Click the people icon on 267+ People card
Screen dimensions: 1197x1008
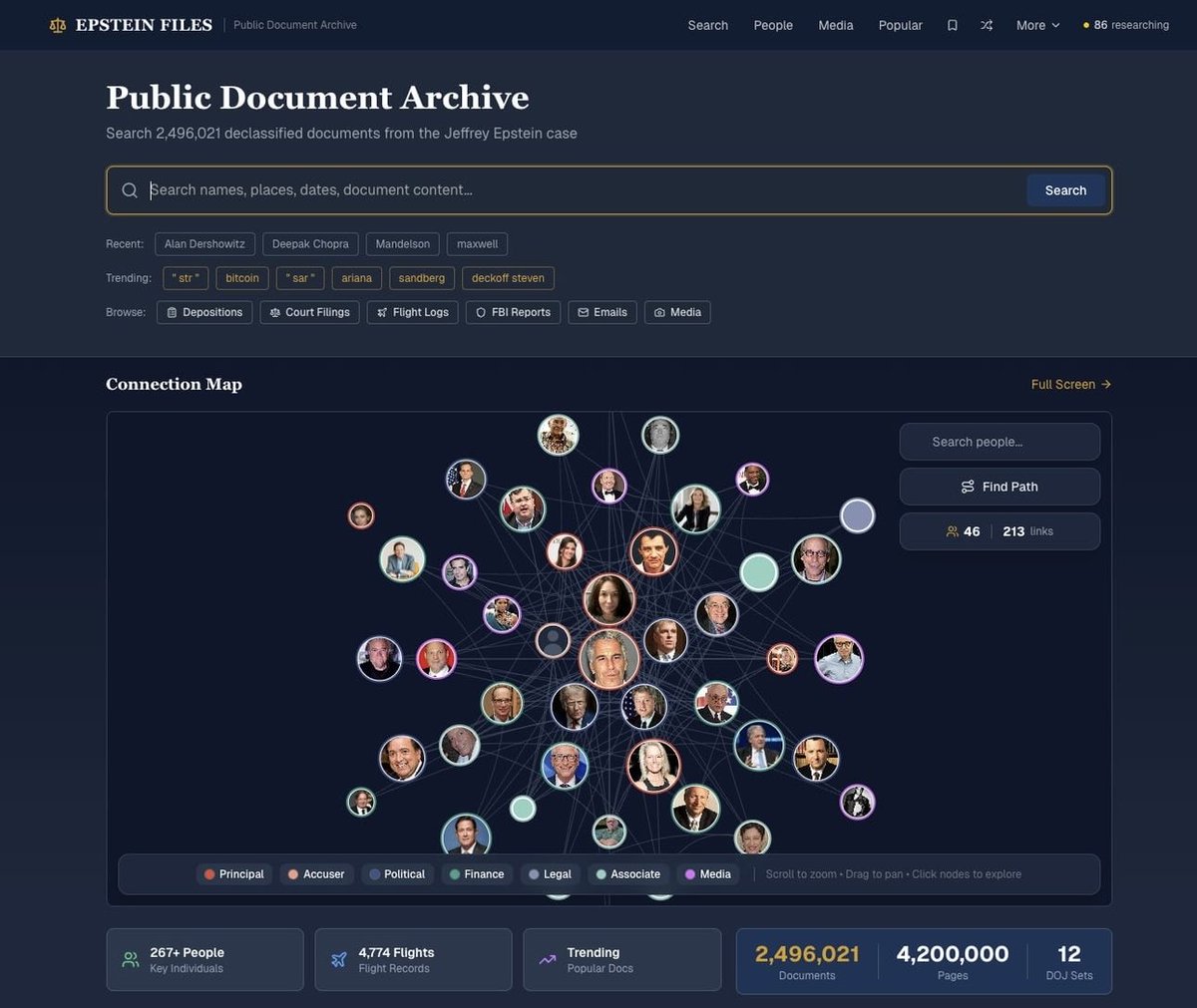(x=131, y=960)
